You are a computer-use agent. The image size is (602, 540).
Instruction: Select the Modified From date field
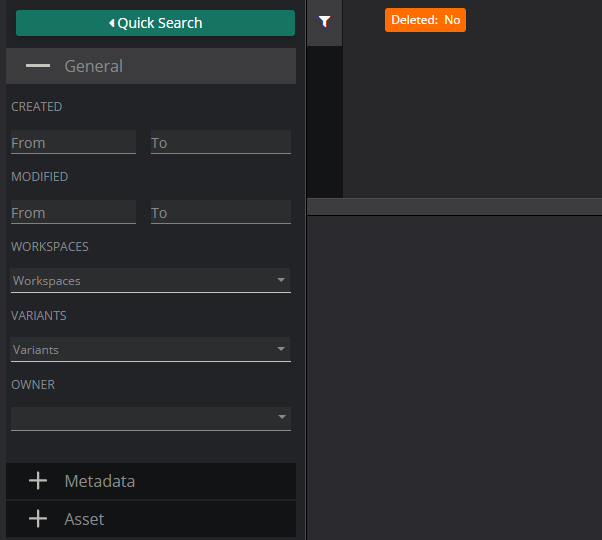pos(73,213)
